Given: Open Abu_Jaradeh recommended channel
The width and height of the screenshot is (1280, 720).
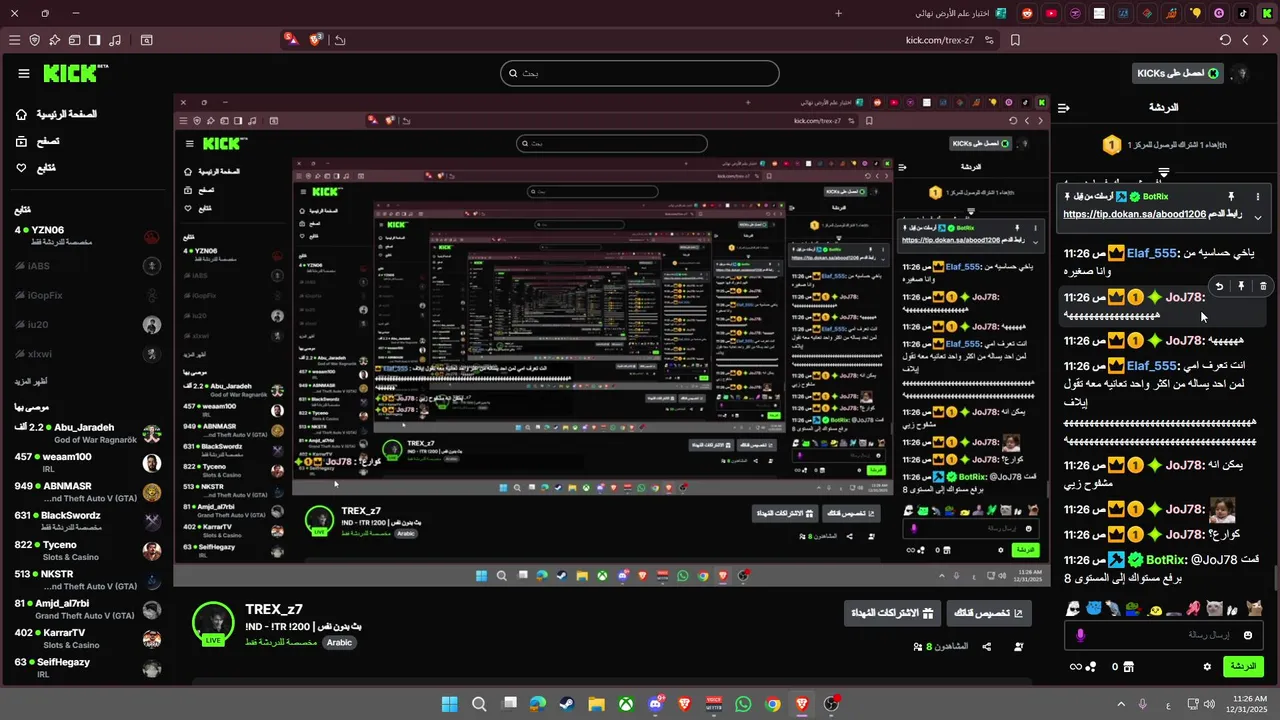Looking at the screenshot, I should click(87, 433).
